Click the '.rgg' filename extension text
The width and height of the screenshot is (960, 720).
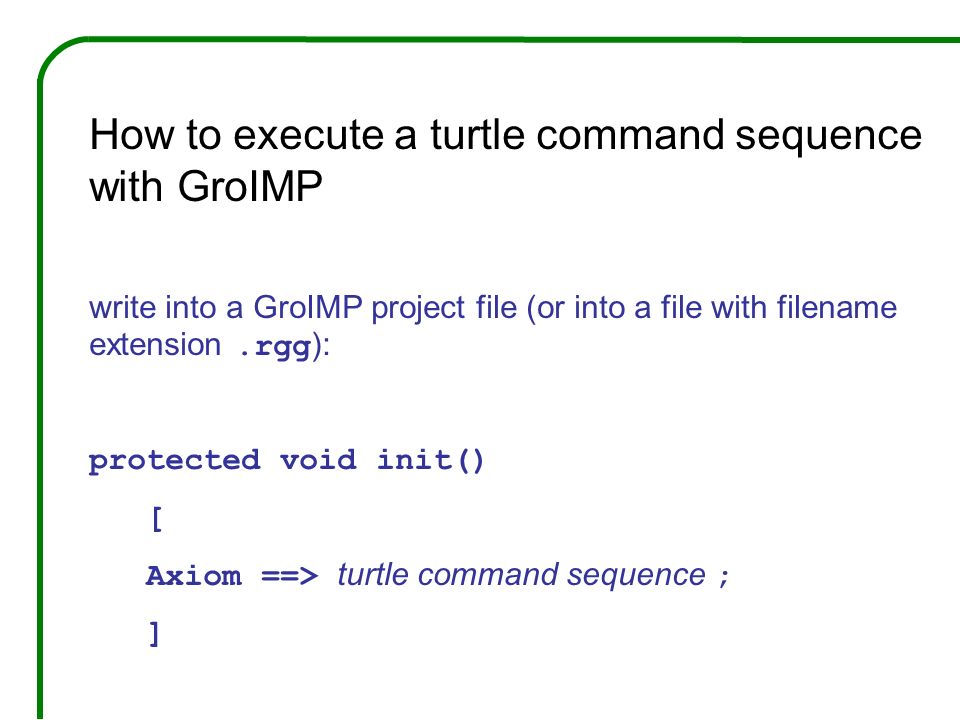pyautogui.click(x=275, y=347)
